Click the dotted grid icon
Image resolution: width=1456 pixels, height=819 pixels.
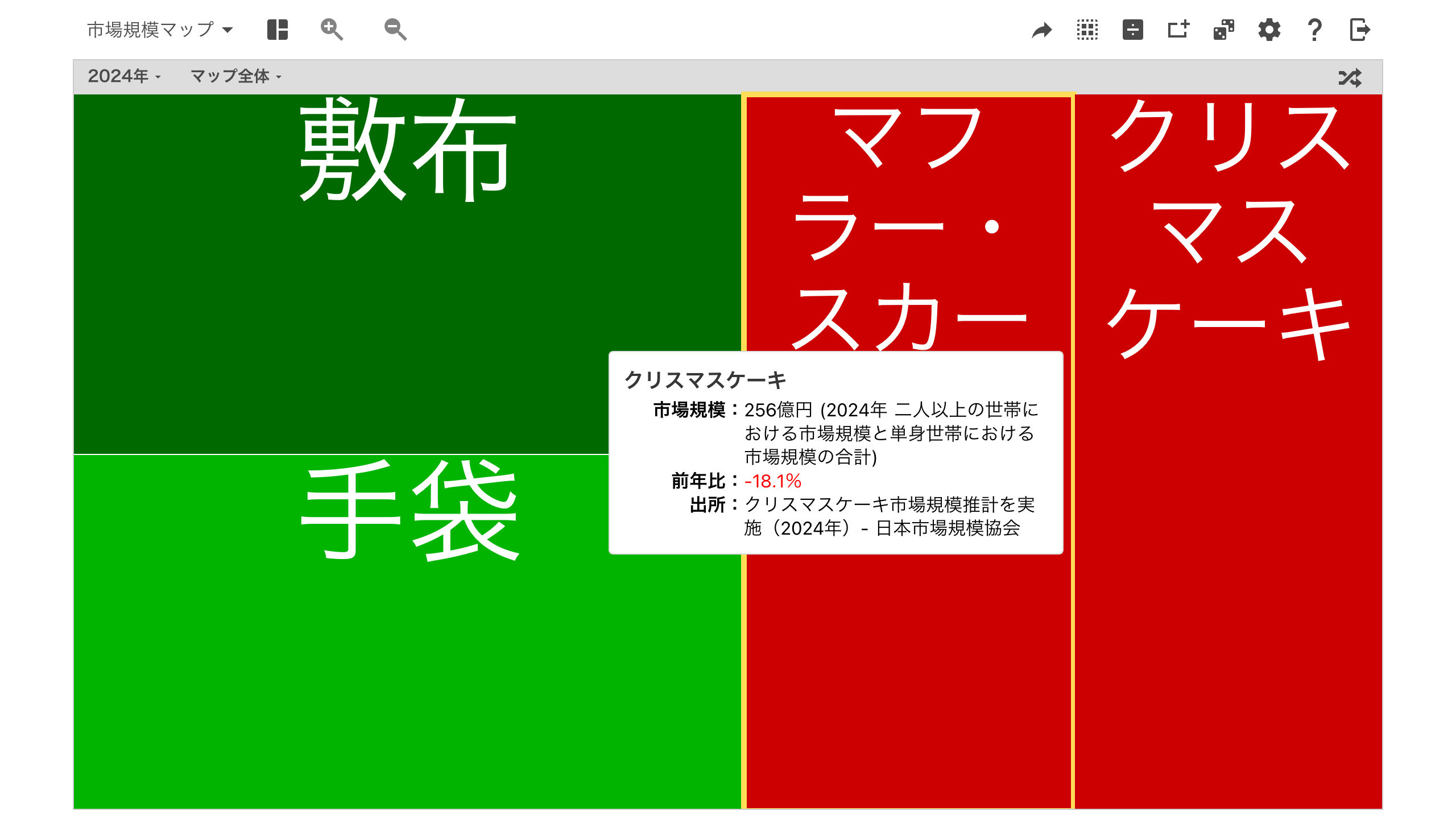pyautogui.click(x=1087, y=30)
